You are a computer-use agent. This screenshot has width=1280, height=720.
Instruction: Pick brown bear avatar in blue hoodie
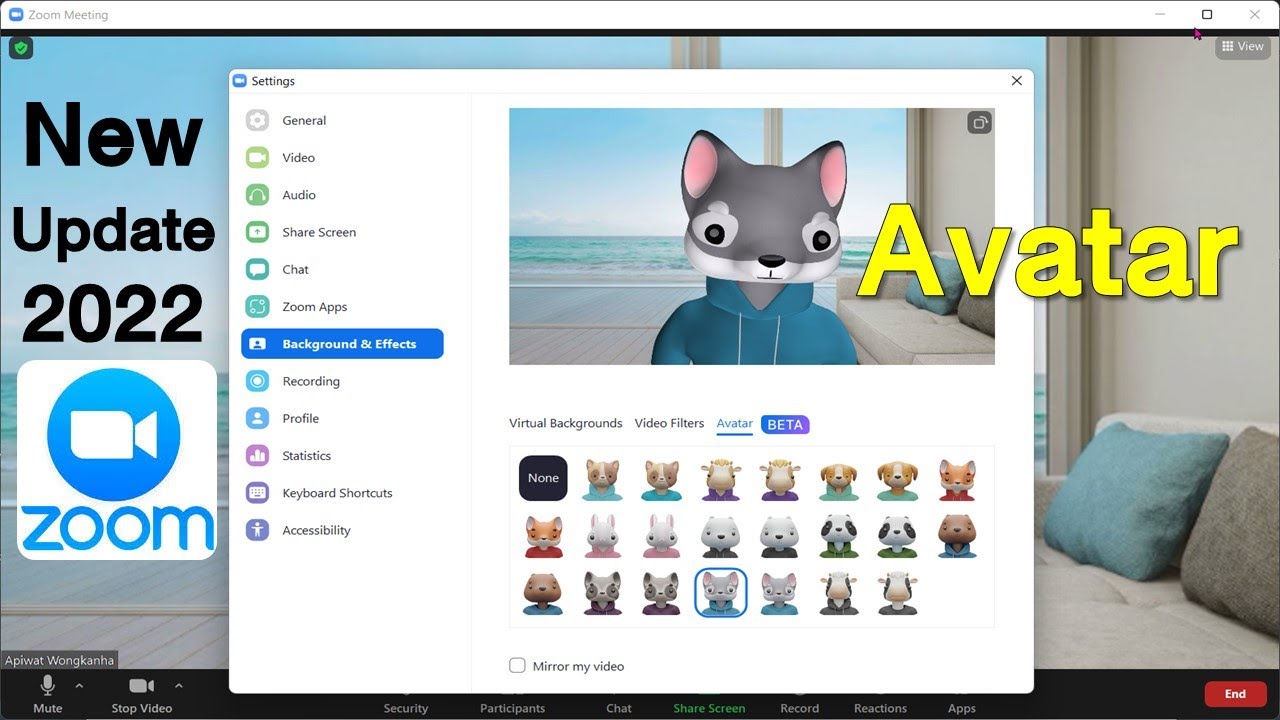[x=957, y=536]
